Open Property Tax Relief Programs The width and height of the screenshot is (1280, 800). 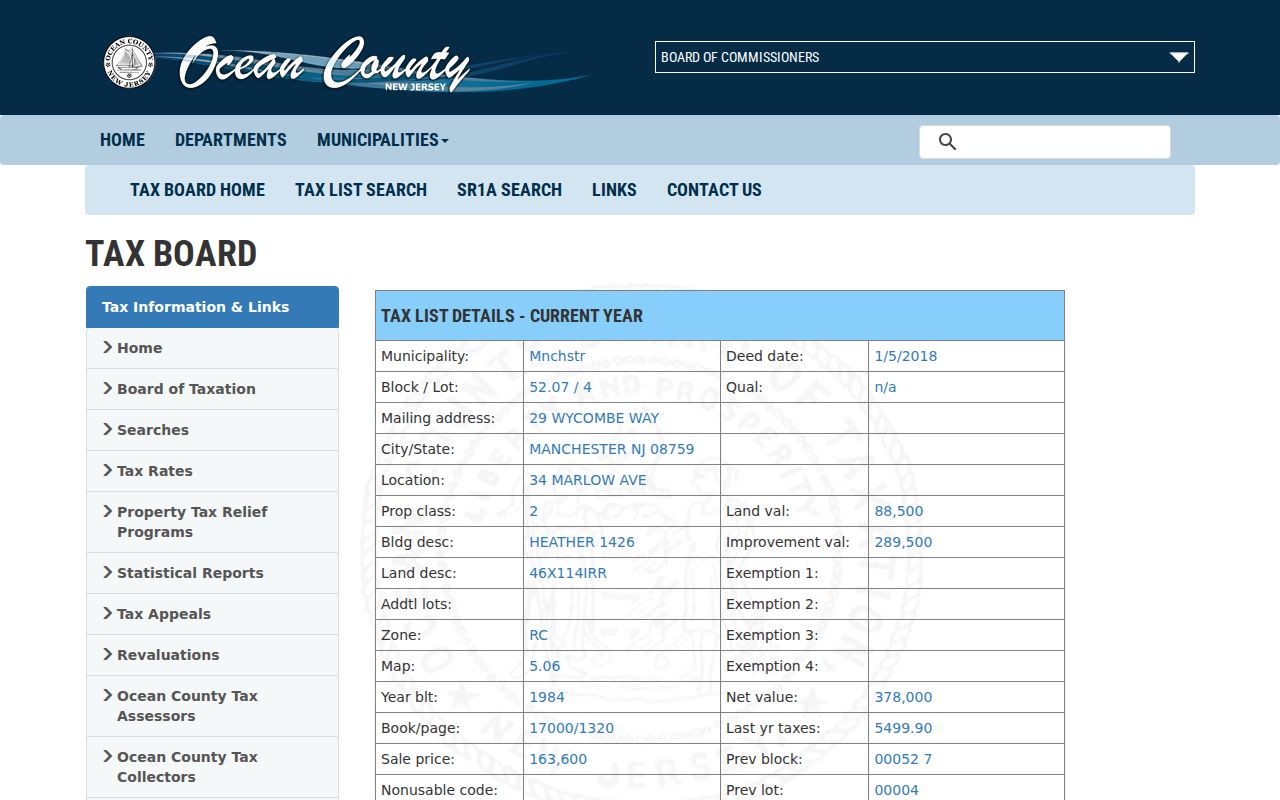tap(212, 522)
